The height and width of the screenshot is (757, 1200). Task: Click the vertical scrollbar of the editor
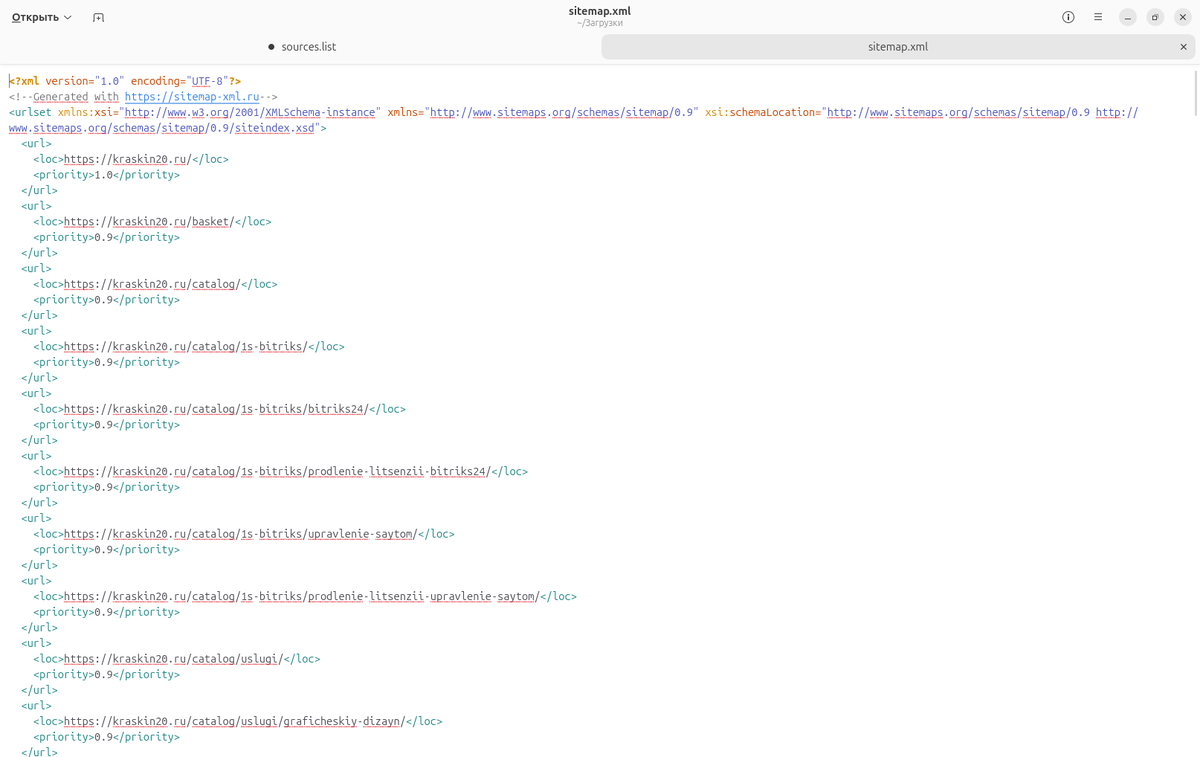coord(1195,95)
